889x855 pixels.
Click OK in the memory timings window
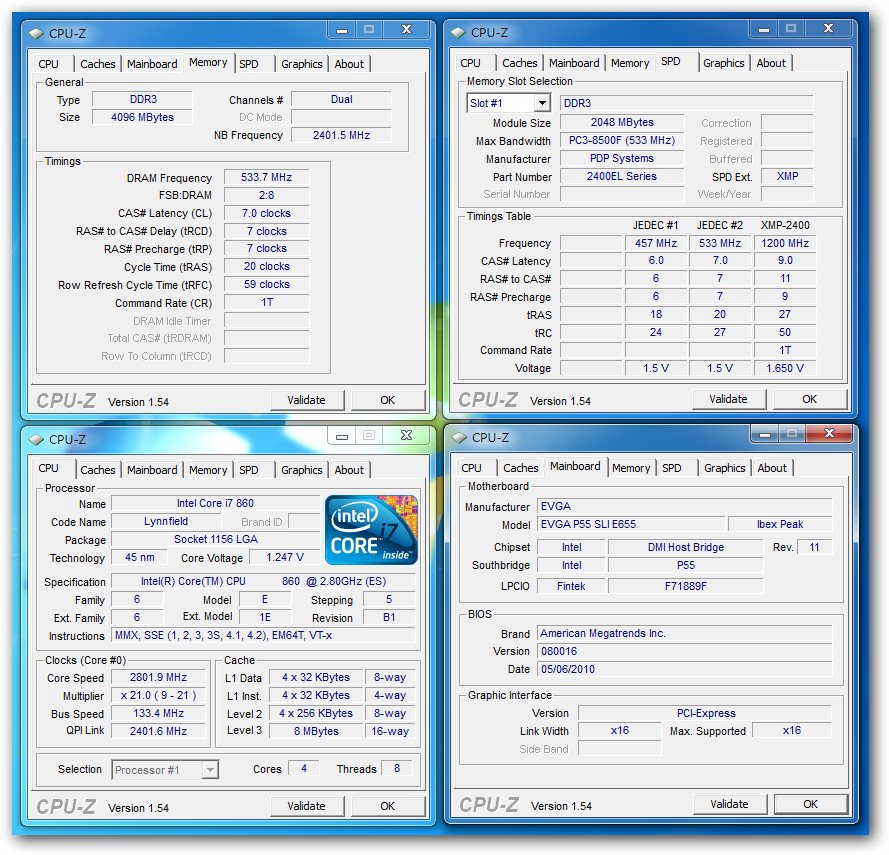tap(387, 400)
